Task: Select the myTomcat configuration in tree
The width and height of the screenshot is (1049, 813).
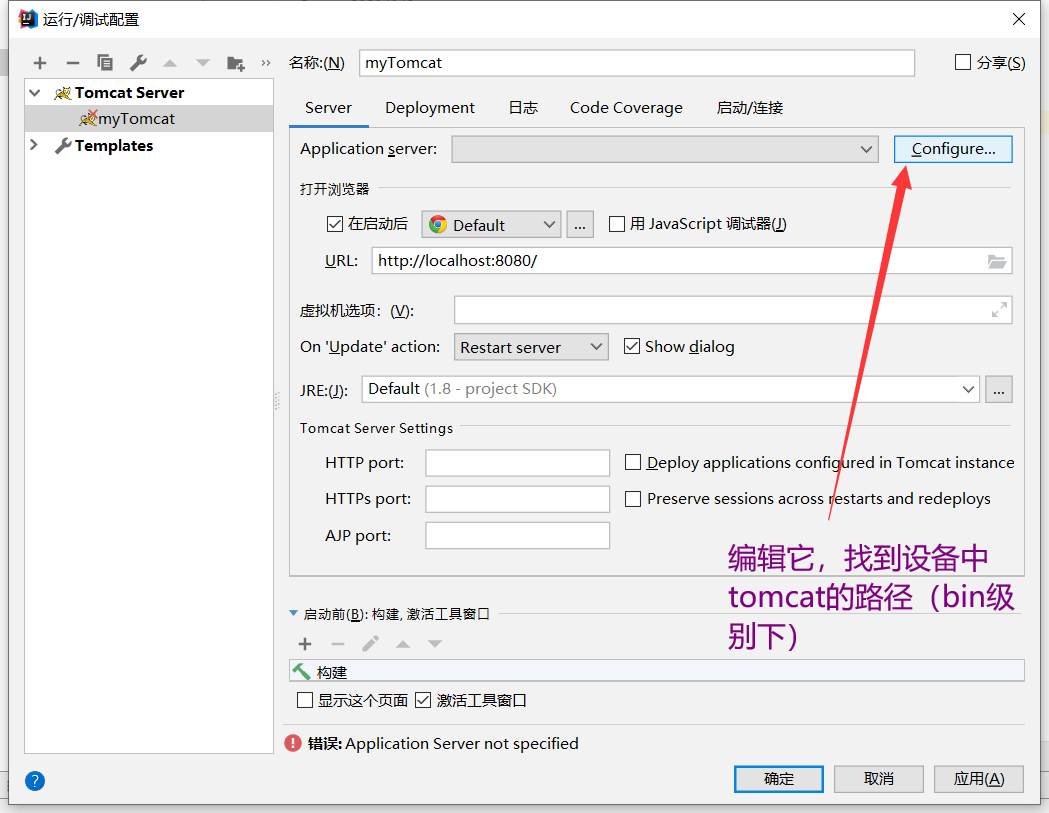Action: 149,118
